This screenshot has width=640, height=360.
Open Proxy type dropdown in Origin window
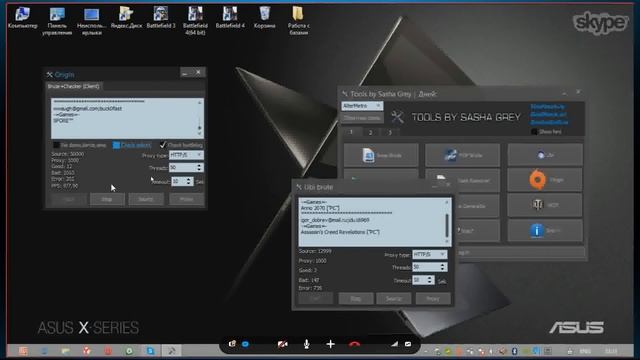tap(186, 155)
